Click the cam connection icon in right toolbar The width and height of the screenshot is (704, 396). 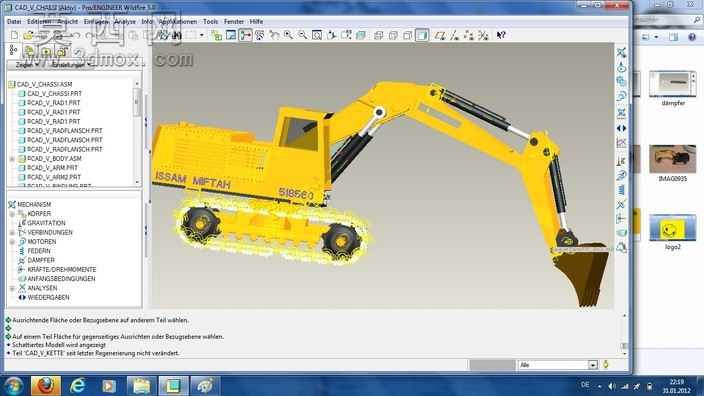tap(621, 67)
